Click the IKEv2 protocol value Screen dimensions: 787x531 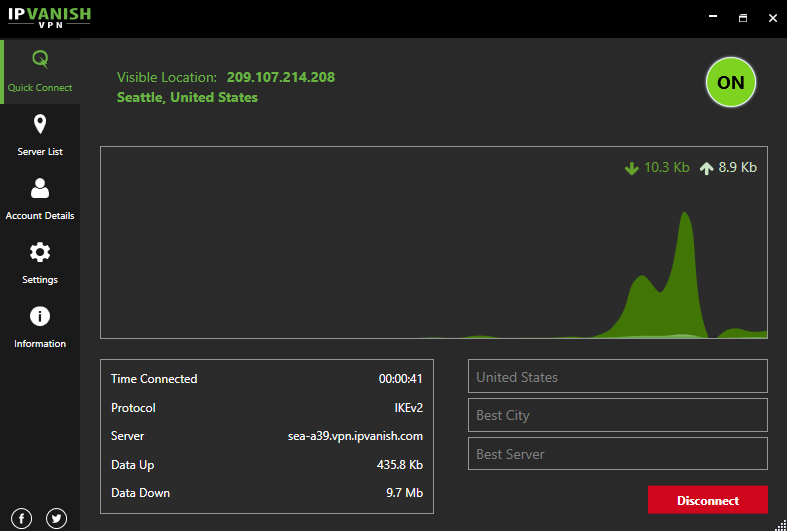point(409,408)
